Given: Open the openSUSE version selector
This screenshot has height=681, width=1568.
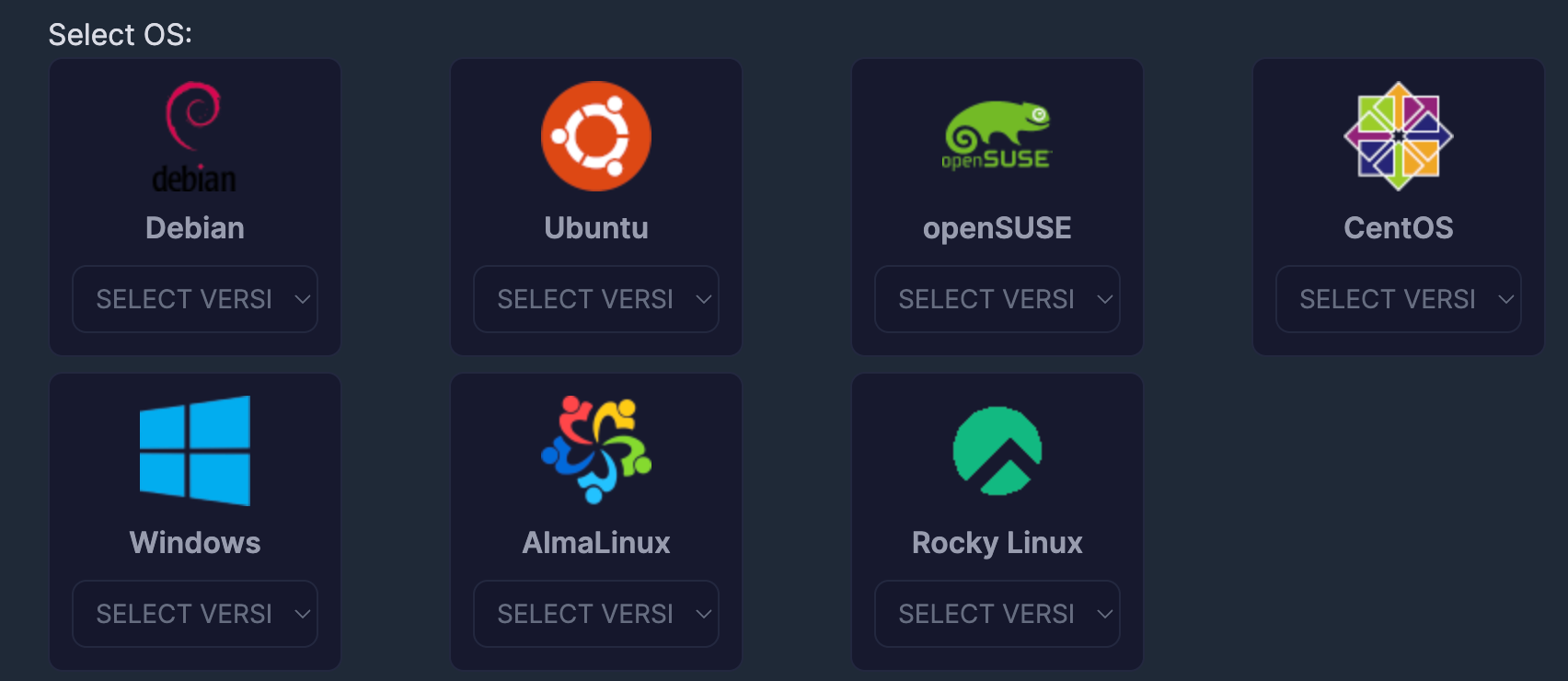Looking at the screenshot, I should [997, 299].
